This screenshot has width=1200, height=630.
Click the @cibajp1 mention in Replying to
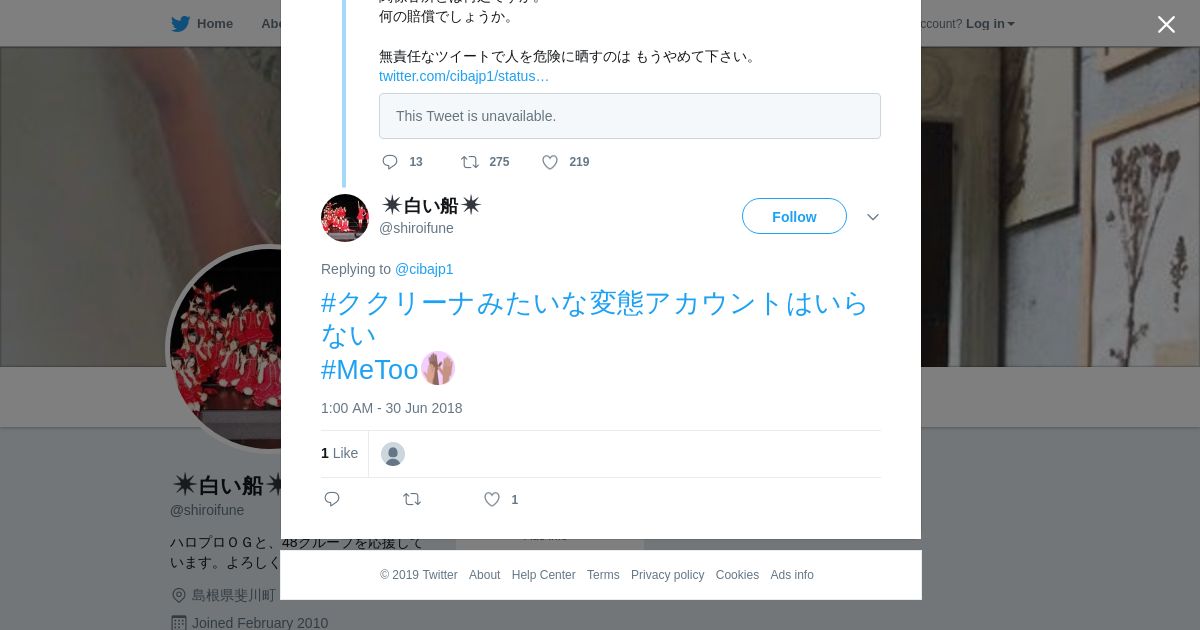pos(424,269)
